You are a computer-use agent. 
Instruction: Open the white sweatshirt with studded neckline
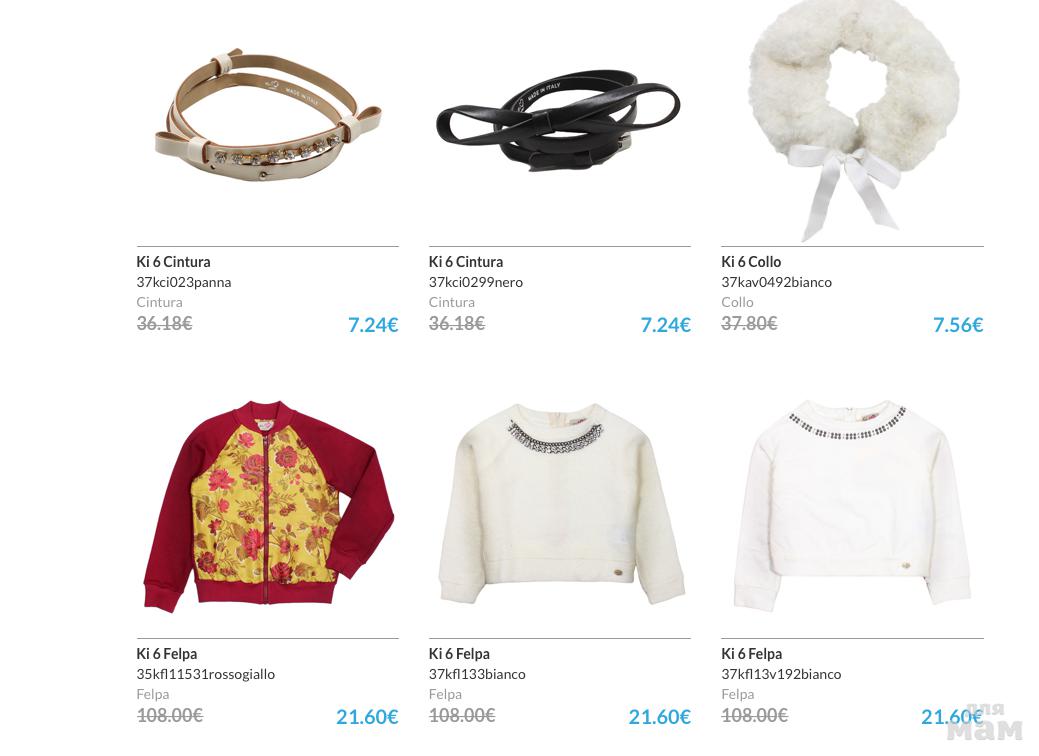coord(852,505)
